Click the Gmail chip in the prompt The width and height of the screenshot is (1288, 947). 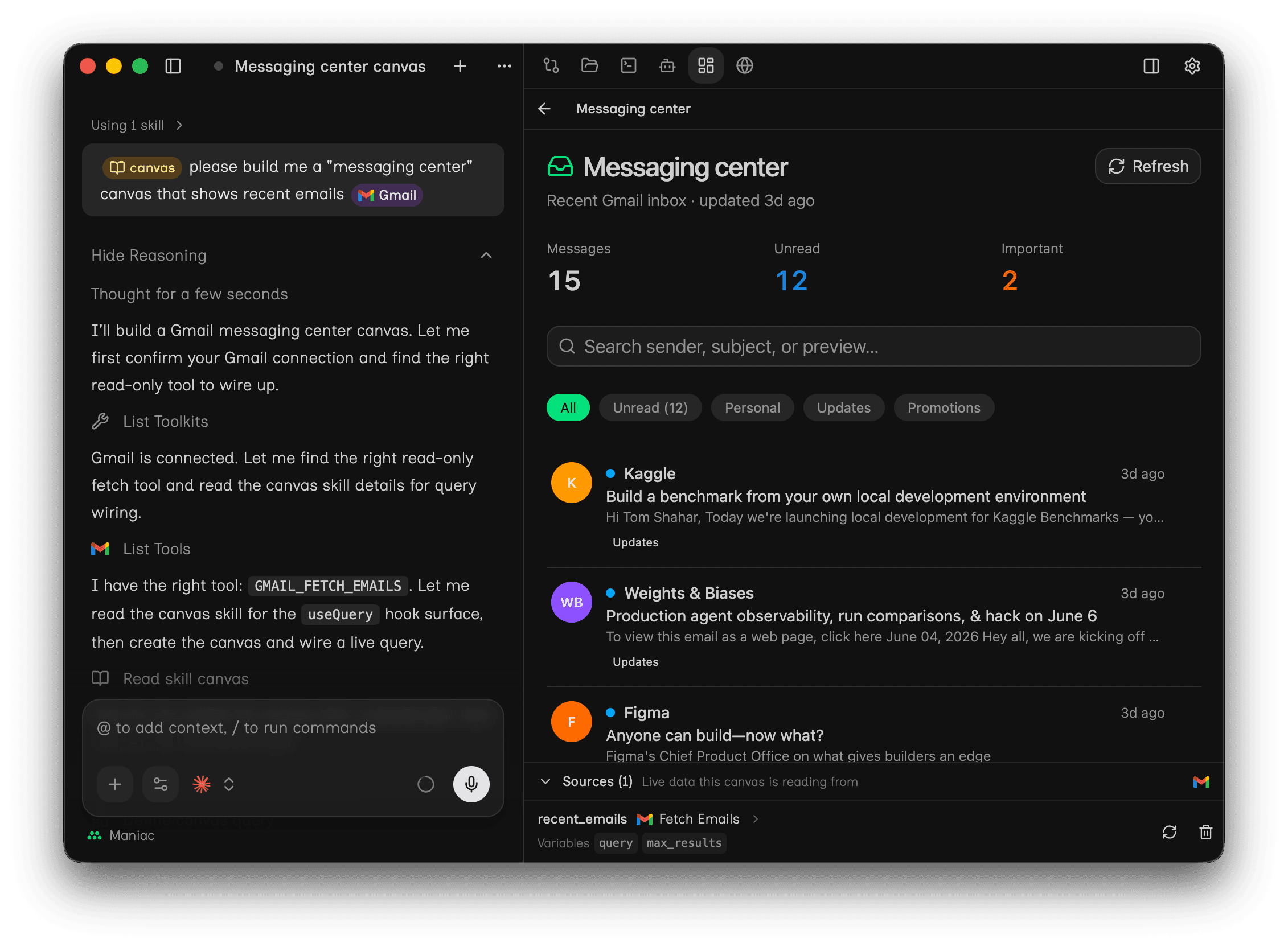point(387,195)
